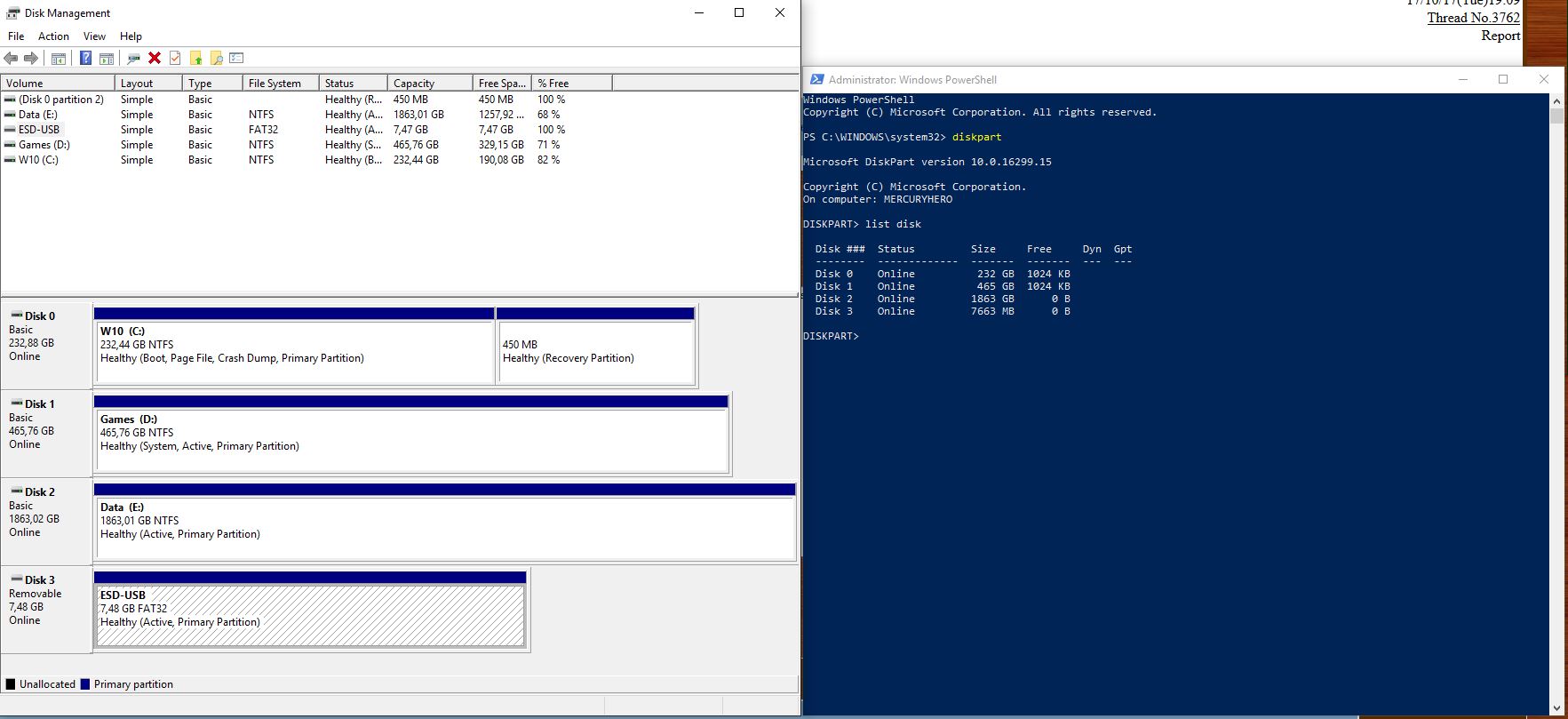
Task: Click the 'list disk' command text
Action: (893, 224)
